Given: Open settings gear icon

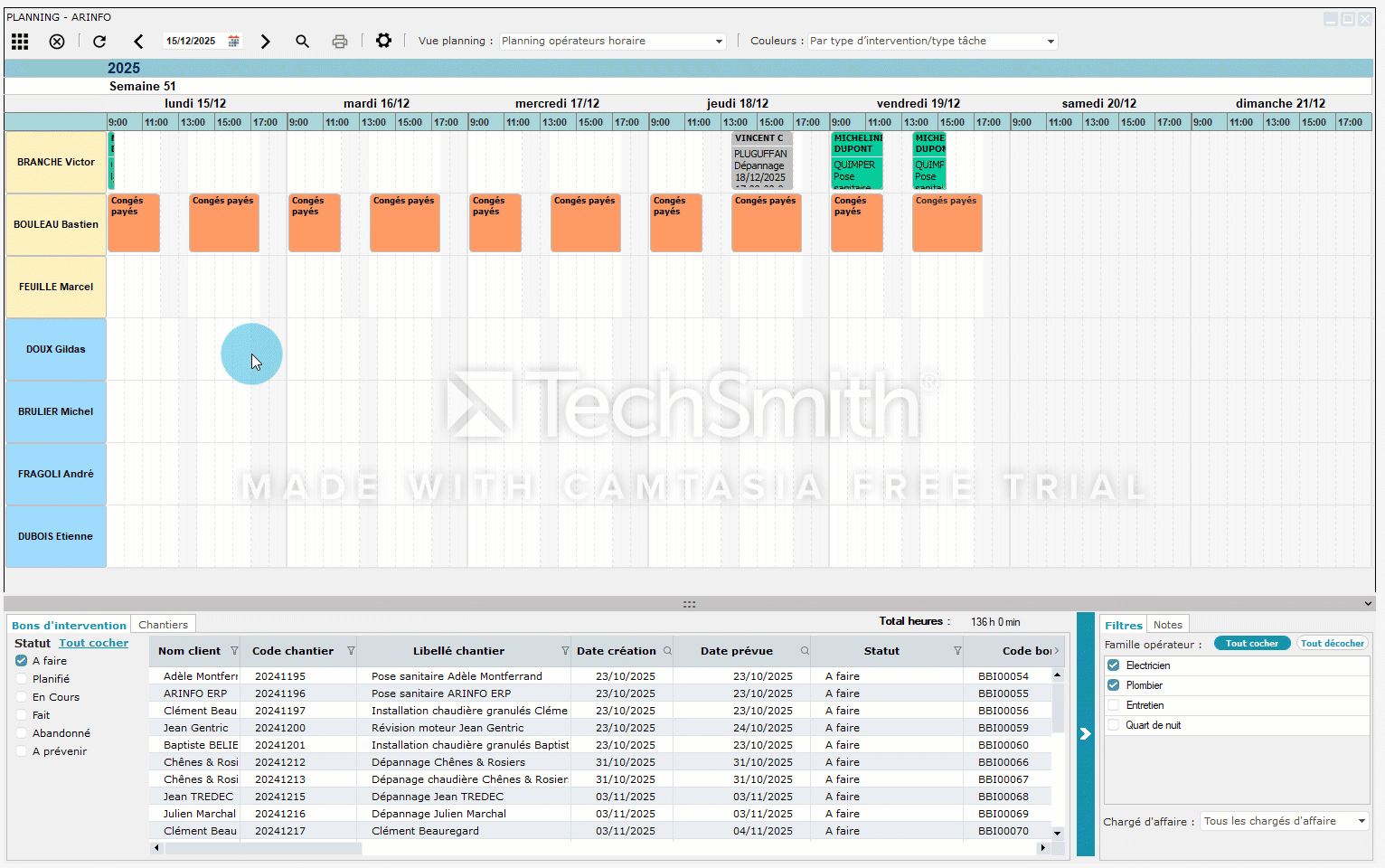Looking at the screenshot, I should 383,41.
